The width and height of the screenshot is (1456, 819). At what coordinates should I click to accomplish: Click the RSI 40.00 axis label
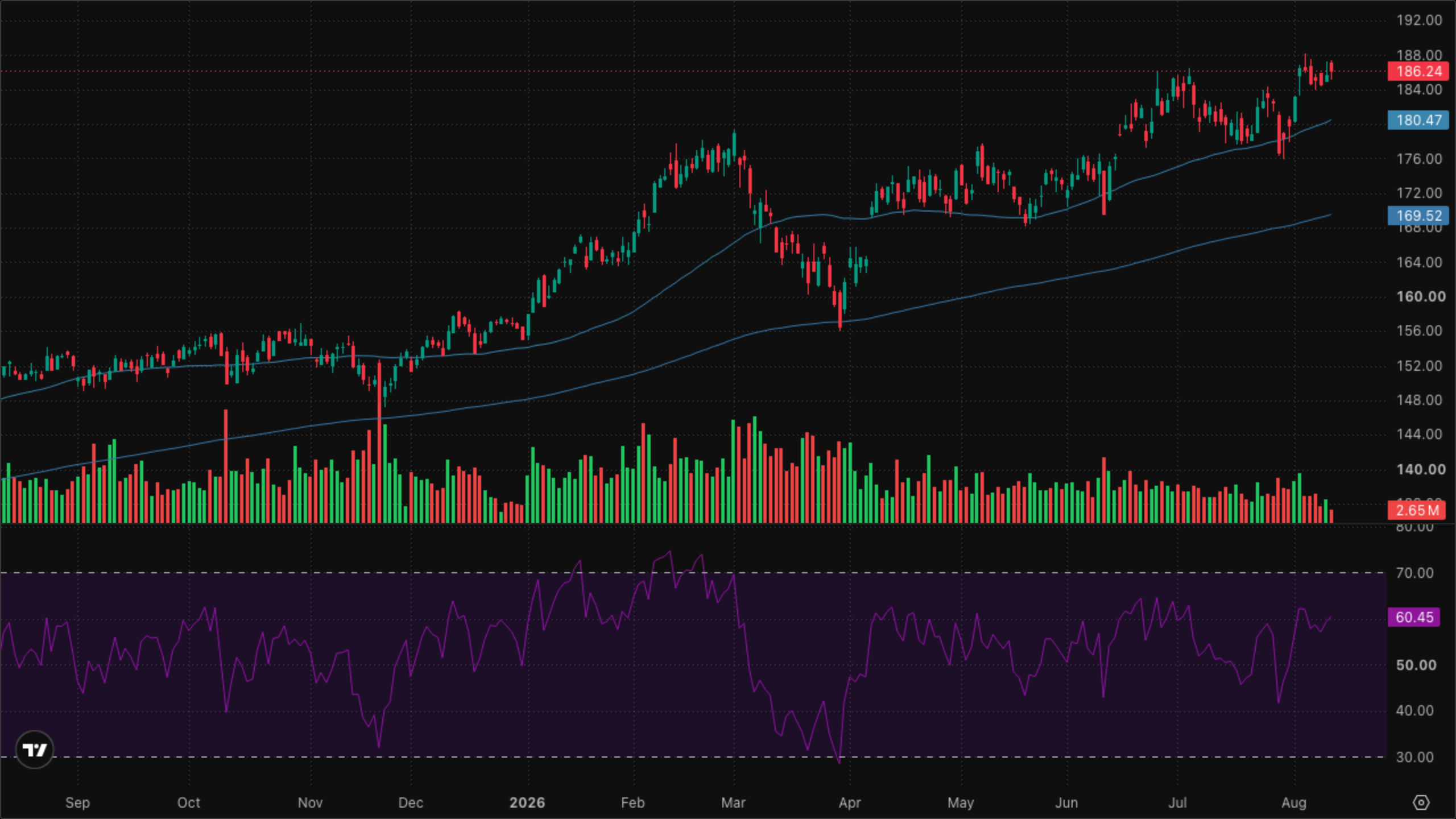tap(1414, 710)
